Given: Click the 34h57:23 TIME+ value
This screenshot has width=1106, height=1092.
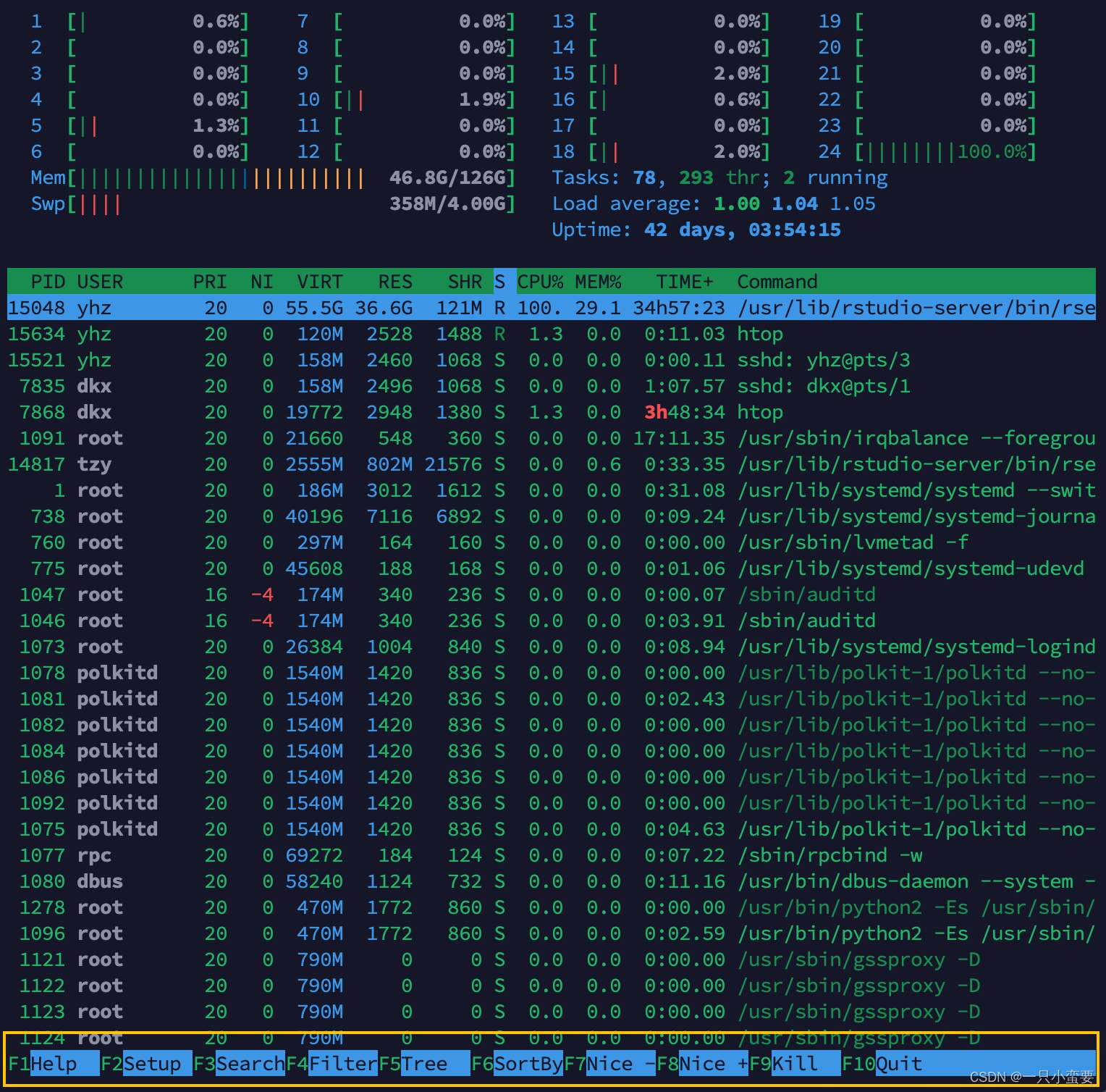Looking at the screenshot, I should 679,308.
